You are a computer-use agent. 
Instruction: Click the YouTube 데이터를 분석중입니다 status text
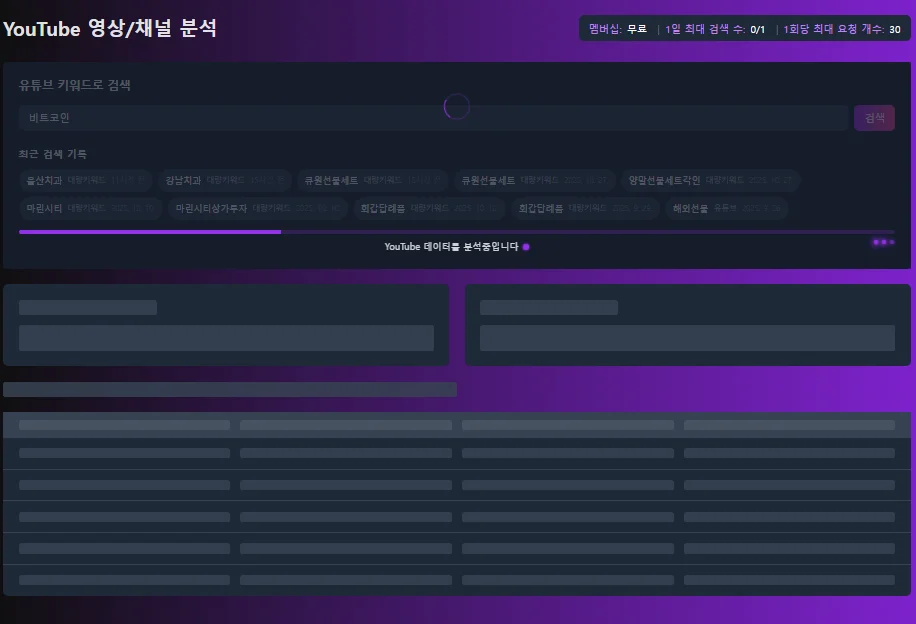click(450, 246)
